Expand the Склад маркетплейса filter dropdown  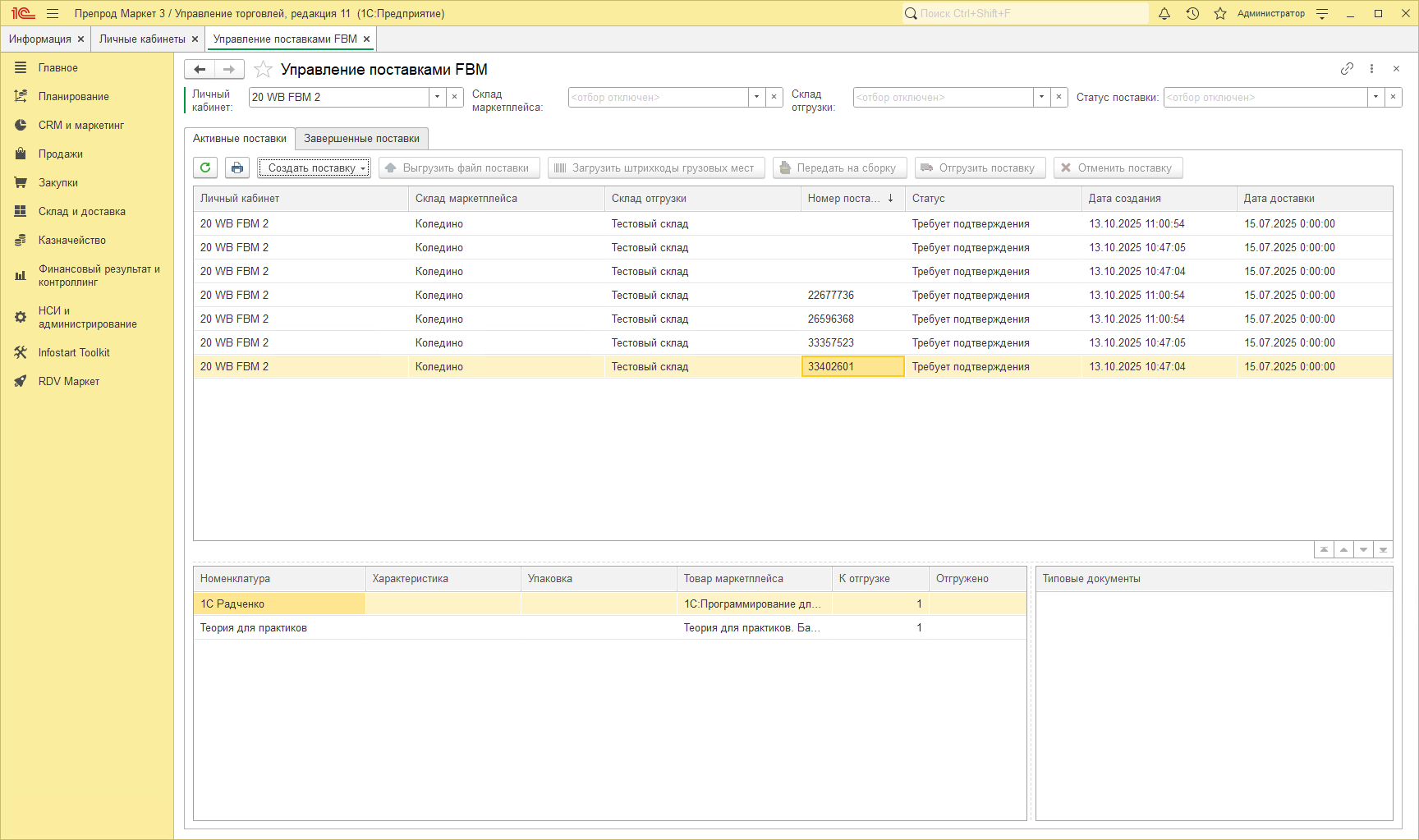[x=756, y=97]
